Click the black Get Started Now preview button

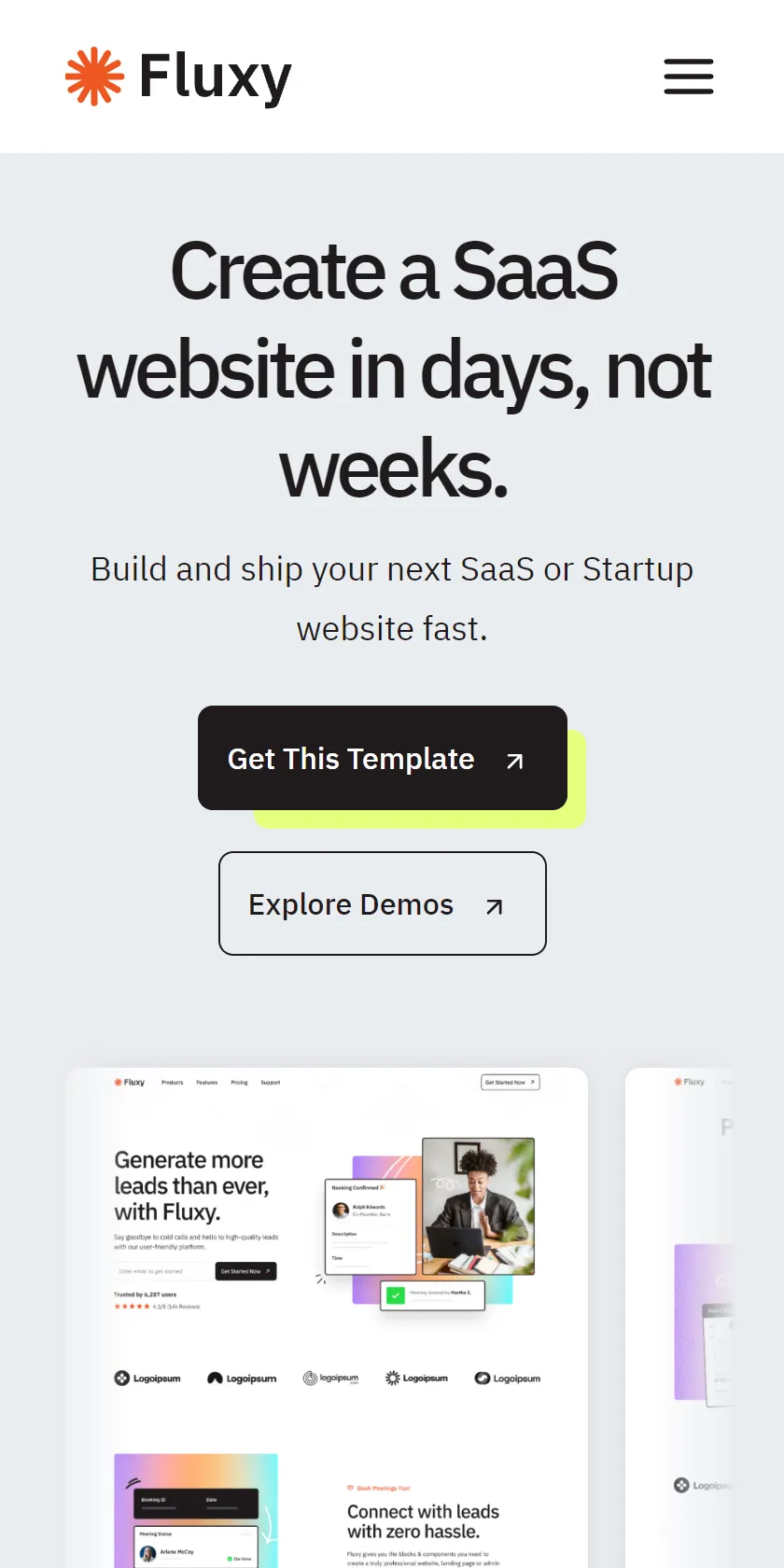pyautogui.click(x=245, y=1271)
